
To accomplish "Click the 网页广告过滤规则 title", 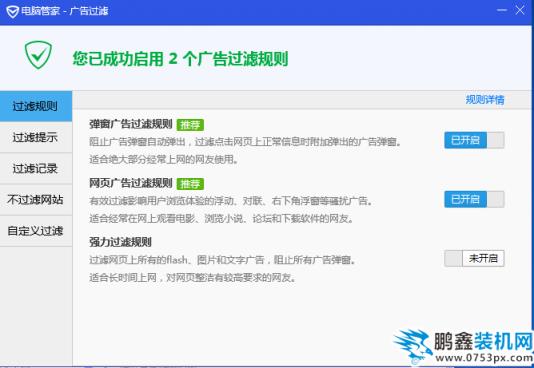I will tap(131, 183).
